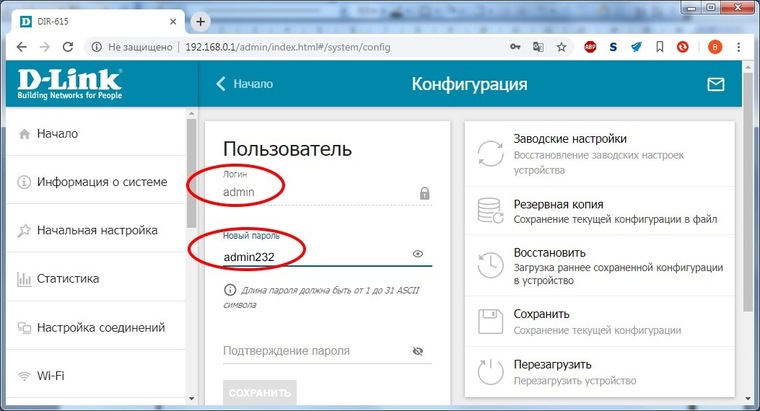Viewport: 760px width, 411px height.
Task: Toggle visibility of the new password field
Action: [418, 255]
